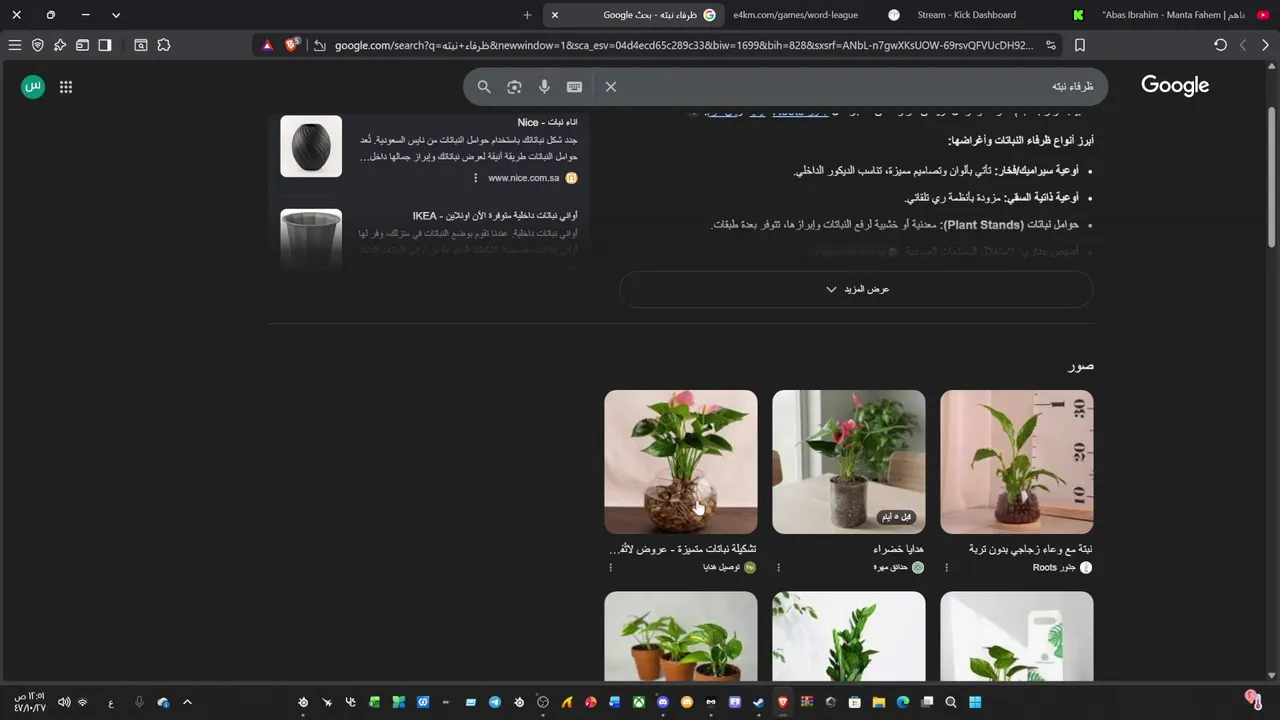The image size is (1280, 720).
Task: Click the IKEA grey planter thumbnail
Action: coord(311,238)
